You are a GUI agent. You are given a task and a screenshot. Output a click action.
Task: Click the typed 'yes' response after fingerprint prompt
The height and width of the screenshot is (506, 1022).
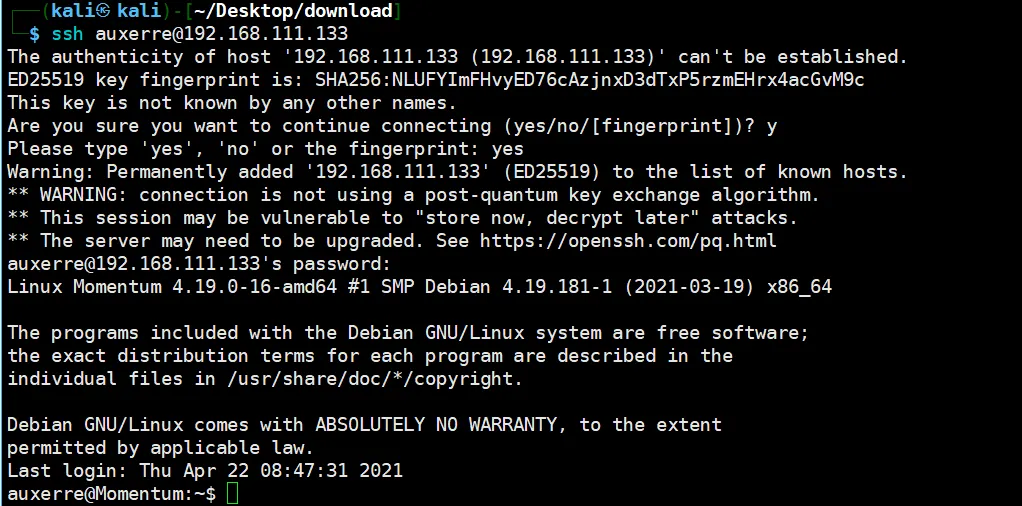coord(508,149)
